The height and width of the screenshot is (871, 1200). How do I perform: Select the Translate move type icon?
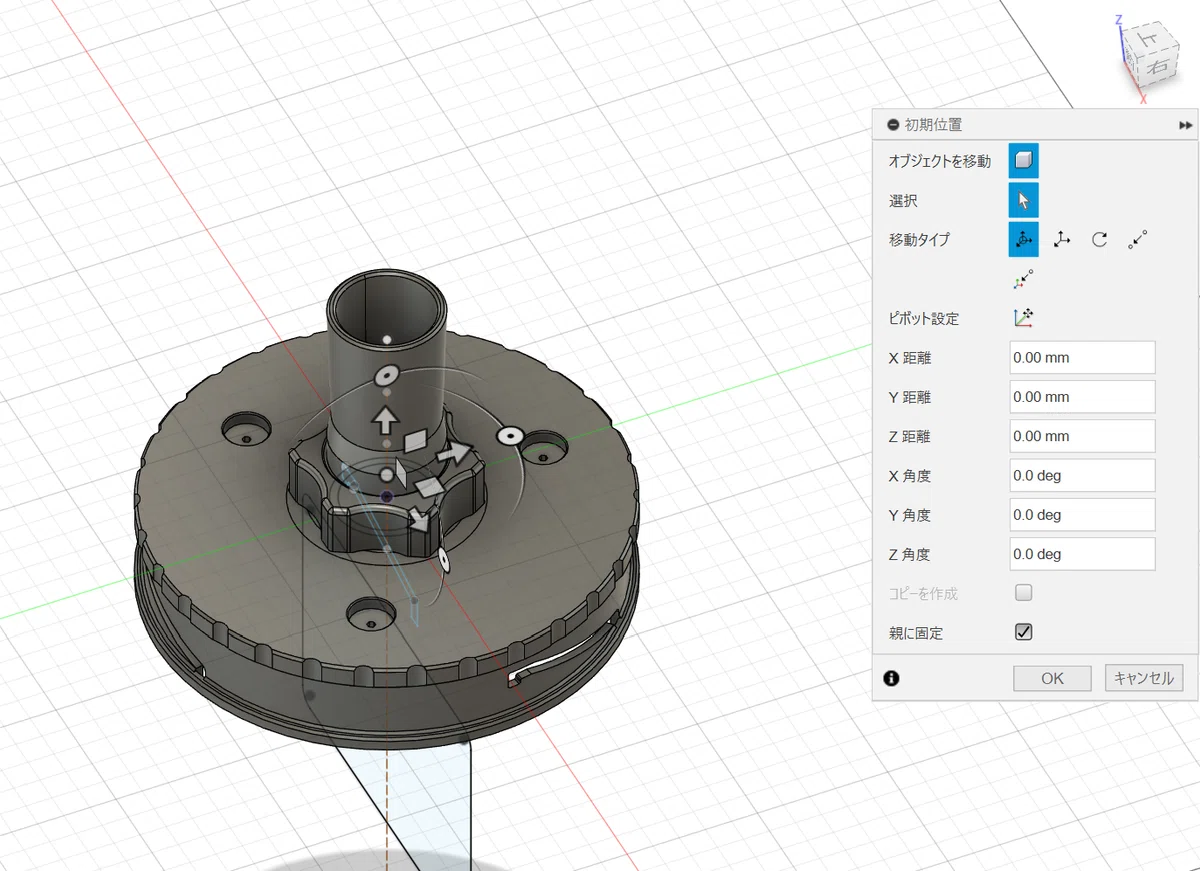coord(1062,240)
